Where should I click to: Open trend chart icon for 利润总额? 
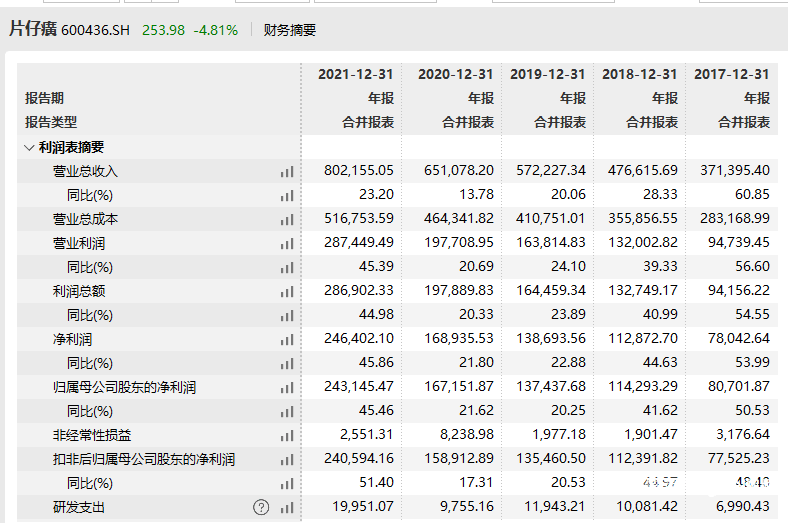[287, 292]
